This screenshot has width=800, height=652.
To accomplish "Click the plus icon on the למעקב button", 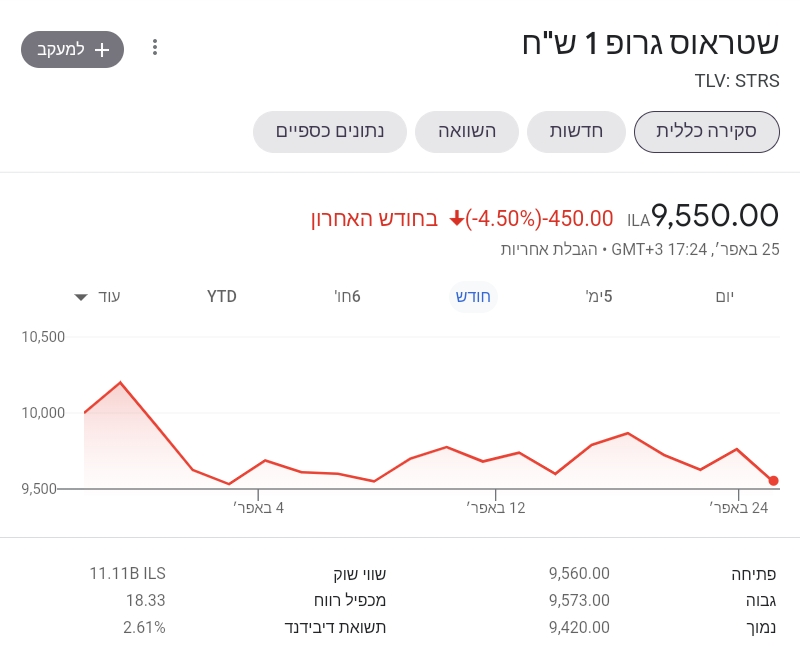I will (x=101, y=49).
